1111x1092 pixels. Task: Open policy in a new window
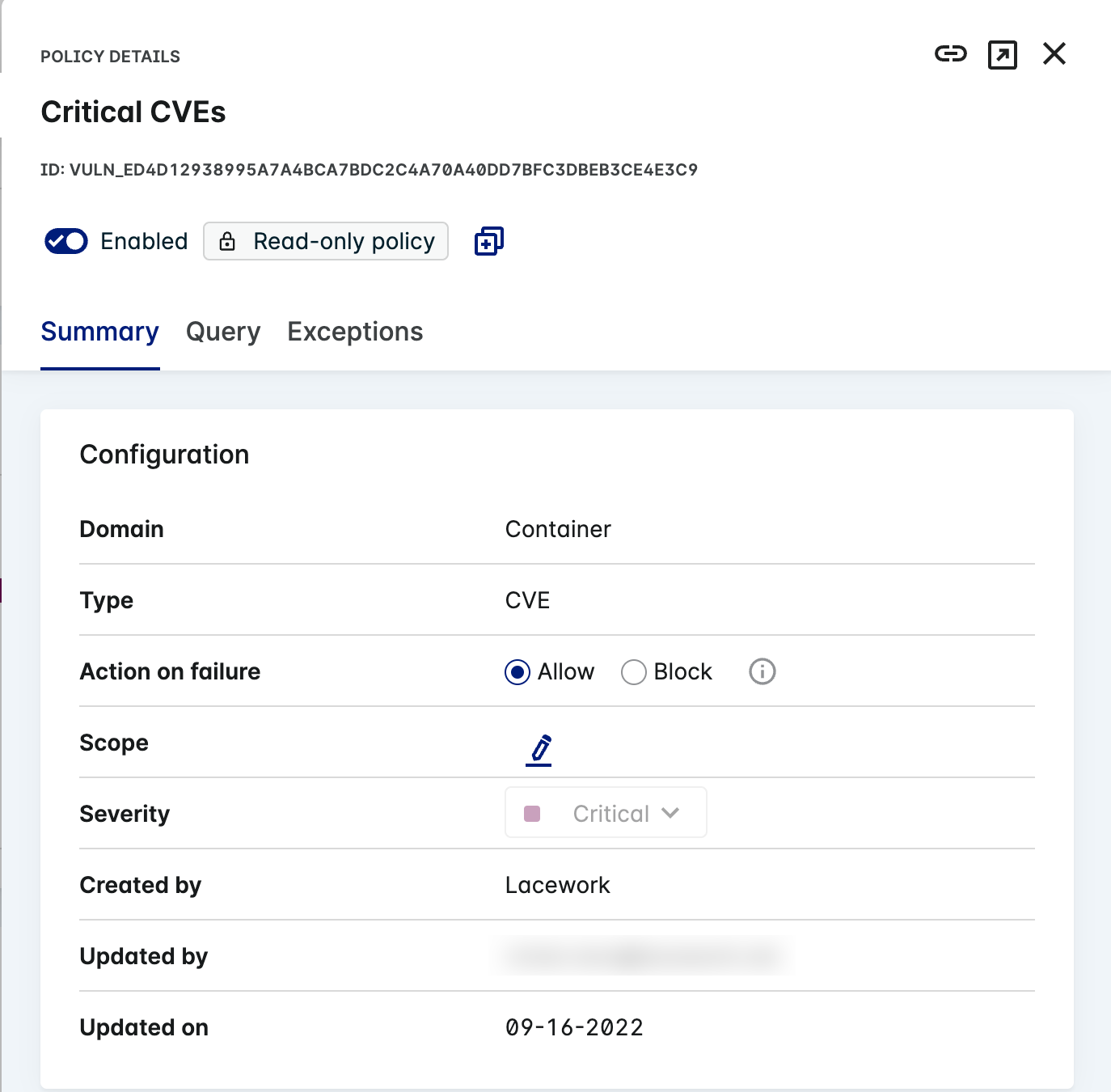click(x=1003, y=54)
